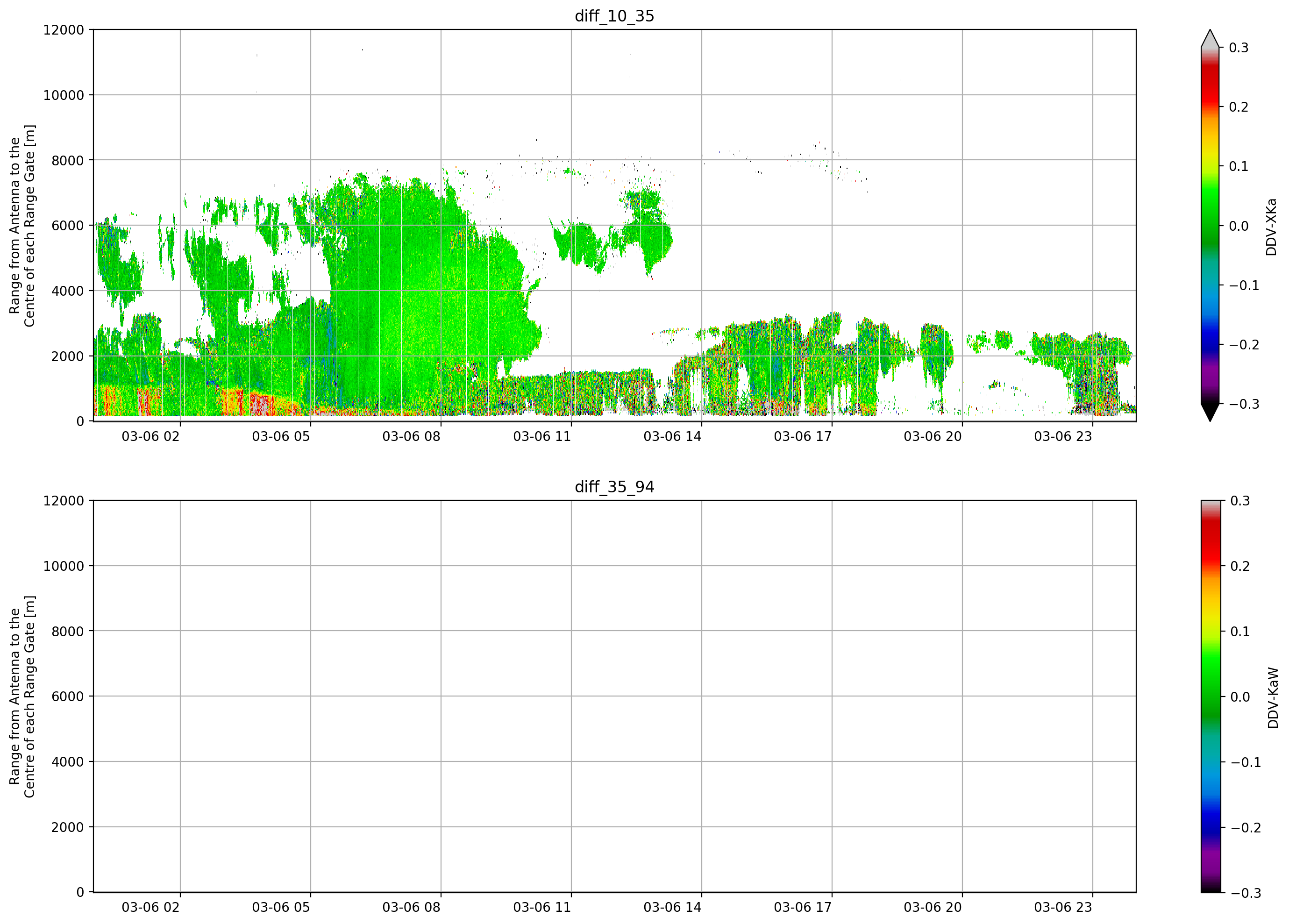The image size is (1289, 924).
Task: Click the diff_35_94 plot title
Action: tap(614, 487)
